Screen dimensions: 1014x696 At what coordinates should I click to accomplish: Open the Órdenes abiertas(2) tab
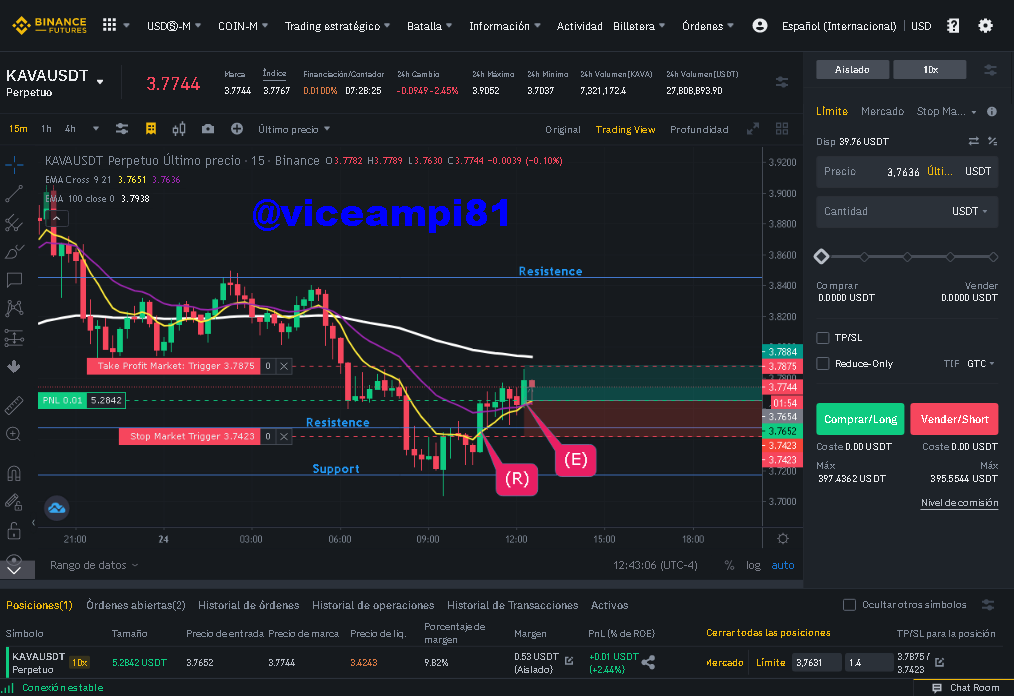point(136,605)
